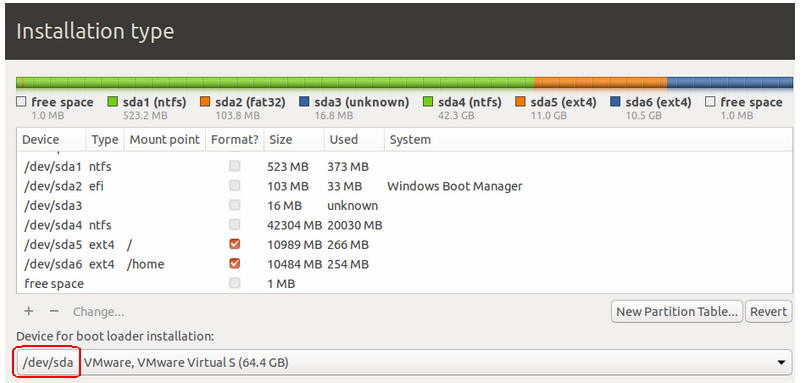
Task: Click the Format checkbox for /dev/sda4
Action: 235,224
